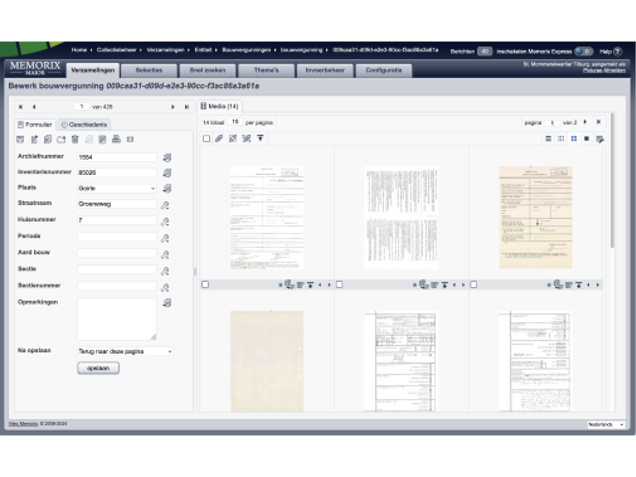
Task: Click the per pagina number field
Action: click(235, 122)
